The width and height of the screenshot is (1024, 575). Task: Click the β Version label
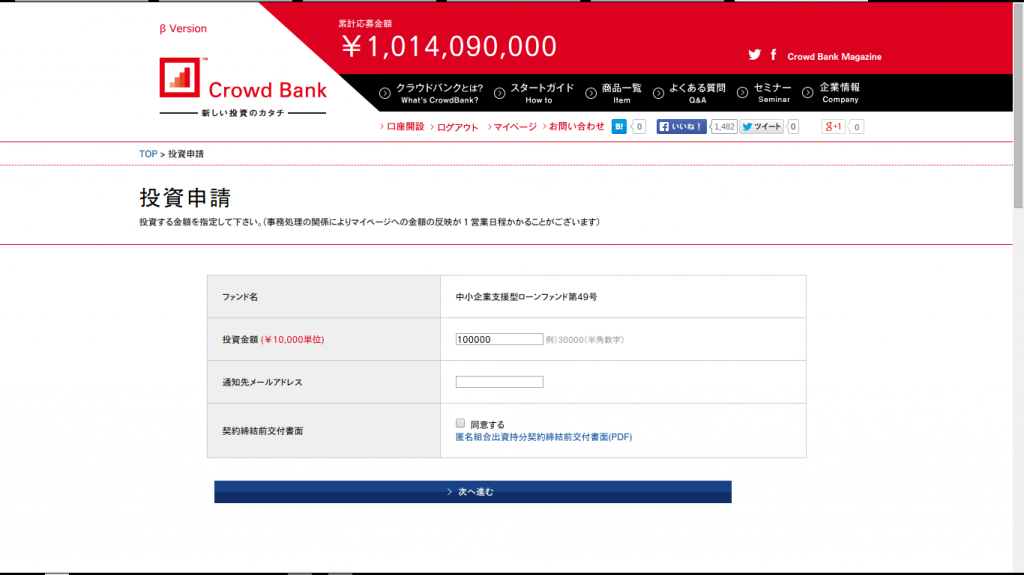pyautogui.click(x=183, y=29)
